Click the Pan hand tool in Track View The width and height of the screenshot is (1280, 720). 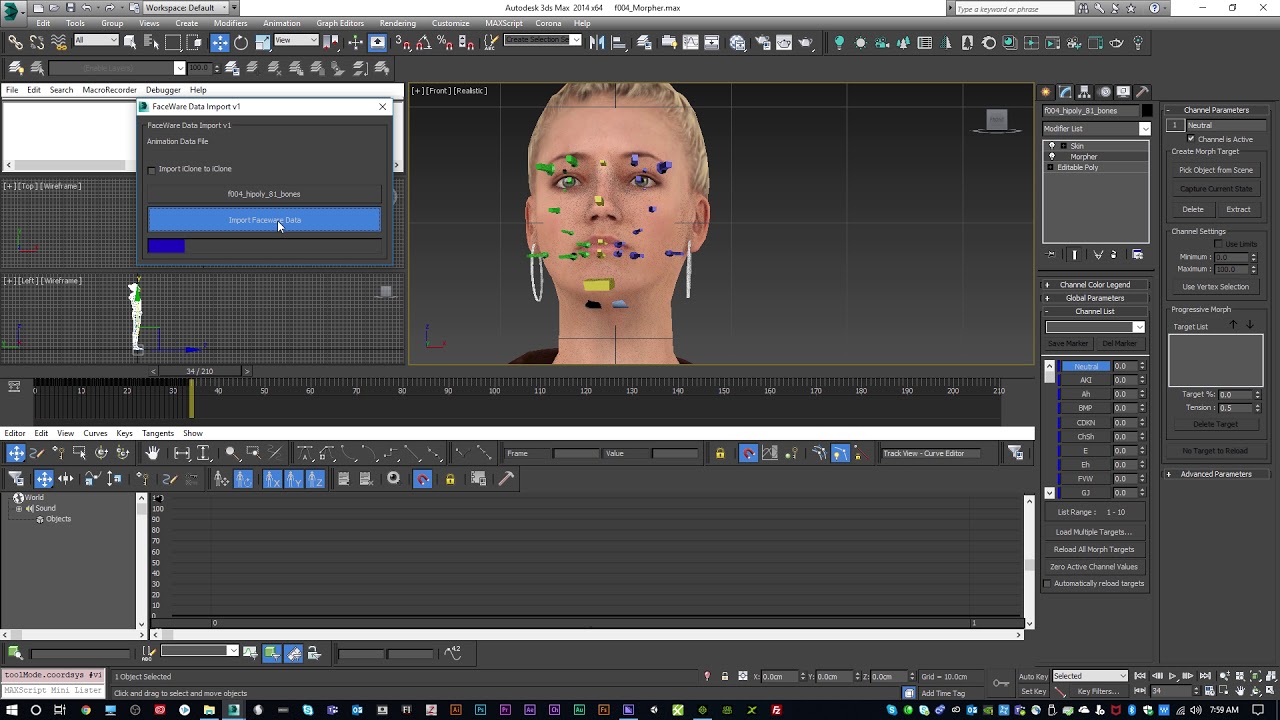(152, 453)
